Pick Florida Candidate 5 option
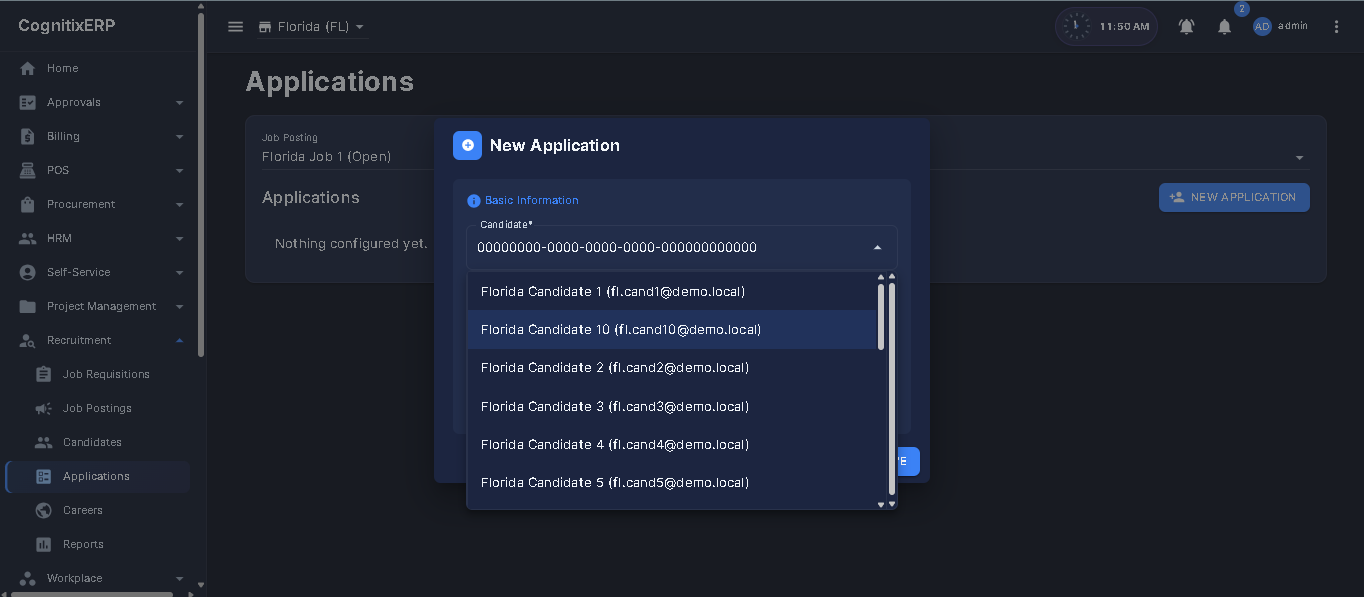This screenshot has height=597, width=1364. click(x=672, y=482)
